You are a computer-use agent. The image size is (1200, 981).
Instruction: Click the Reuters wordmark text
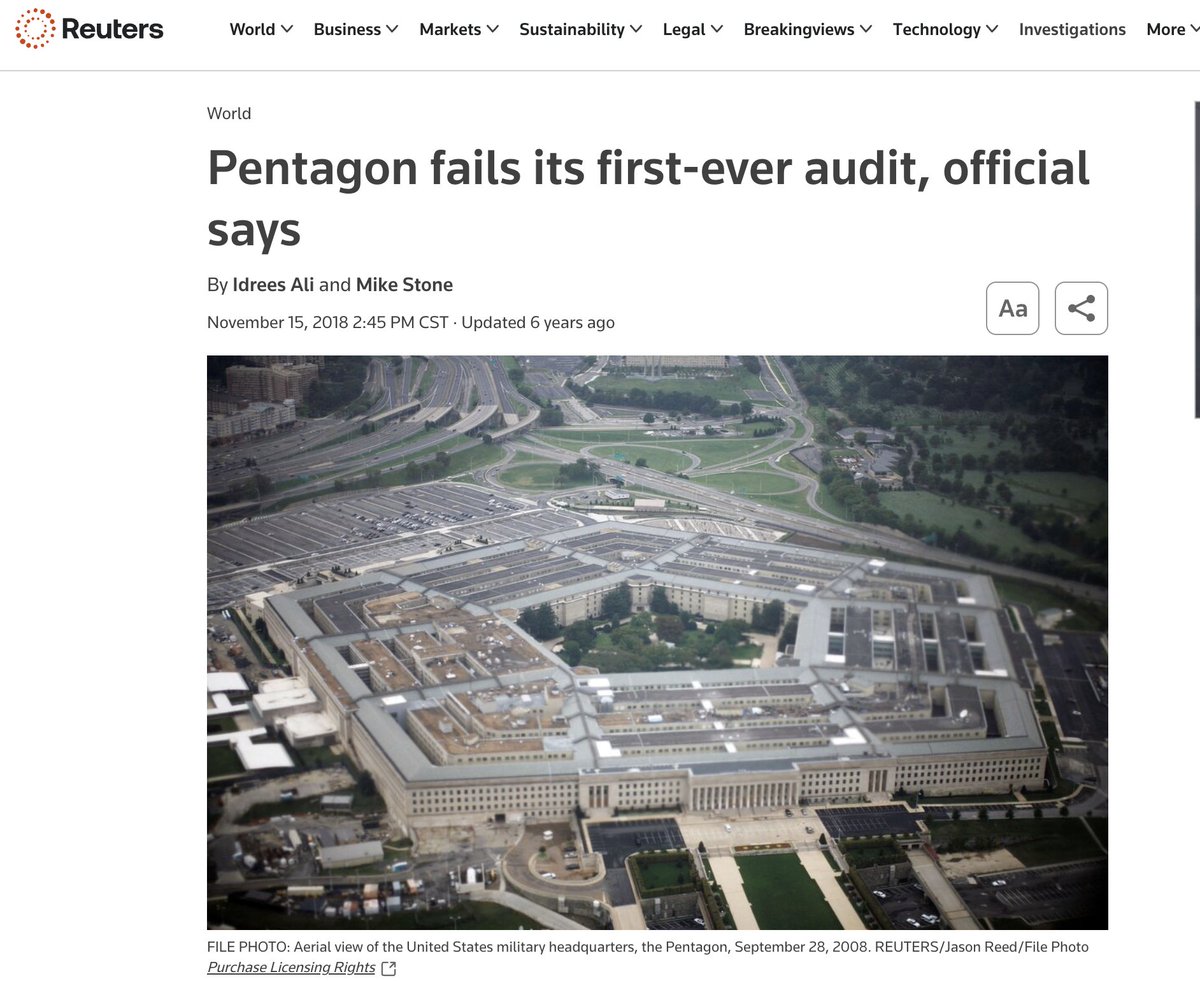pos(112,29)
